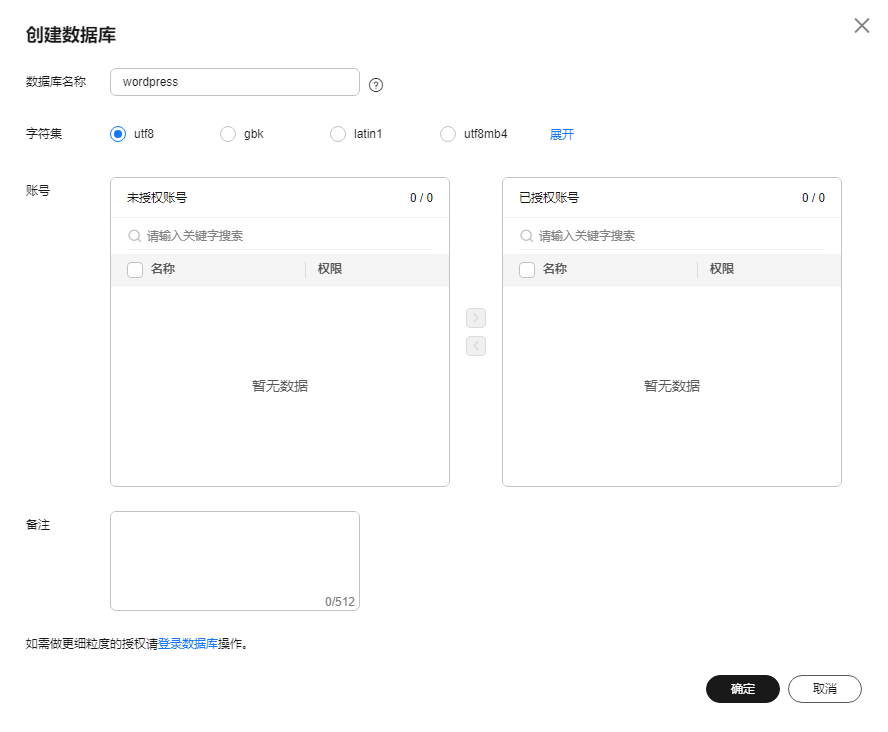Click the help icon beside database name
The width and height of the screenshot is (888, 732).
(376, 85)
